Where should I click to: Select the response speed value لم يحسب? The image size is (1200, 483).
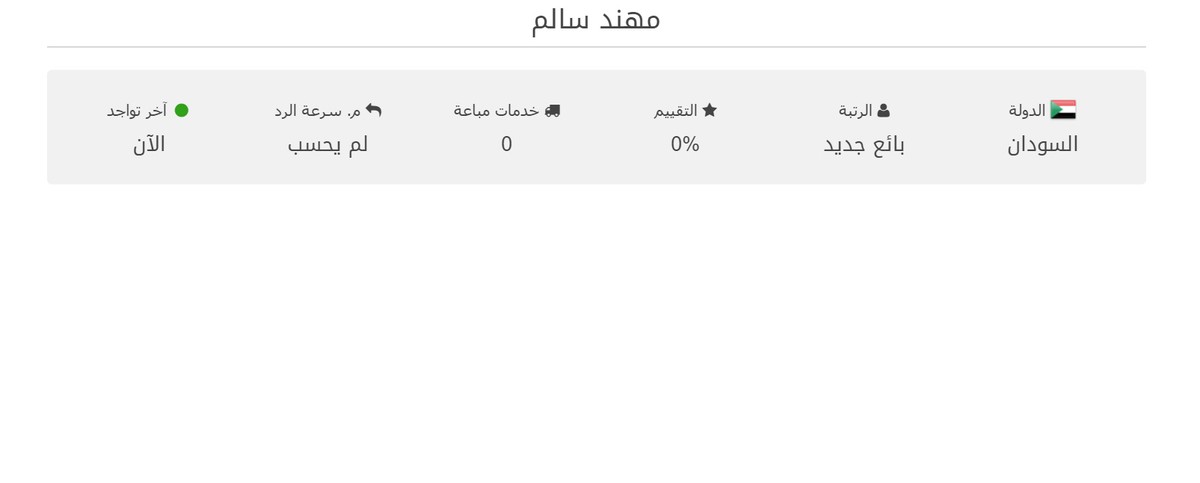click(x=328, y=144)
